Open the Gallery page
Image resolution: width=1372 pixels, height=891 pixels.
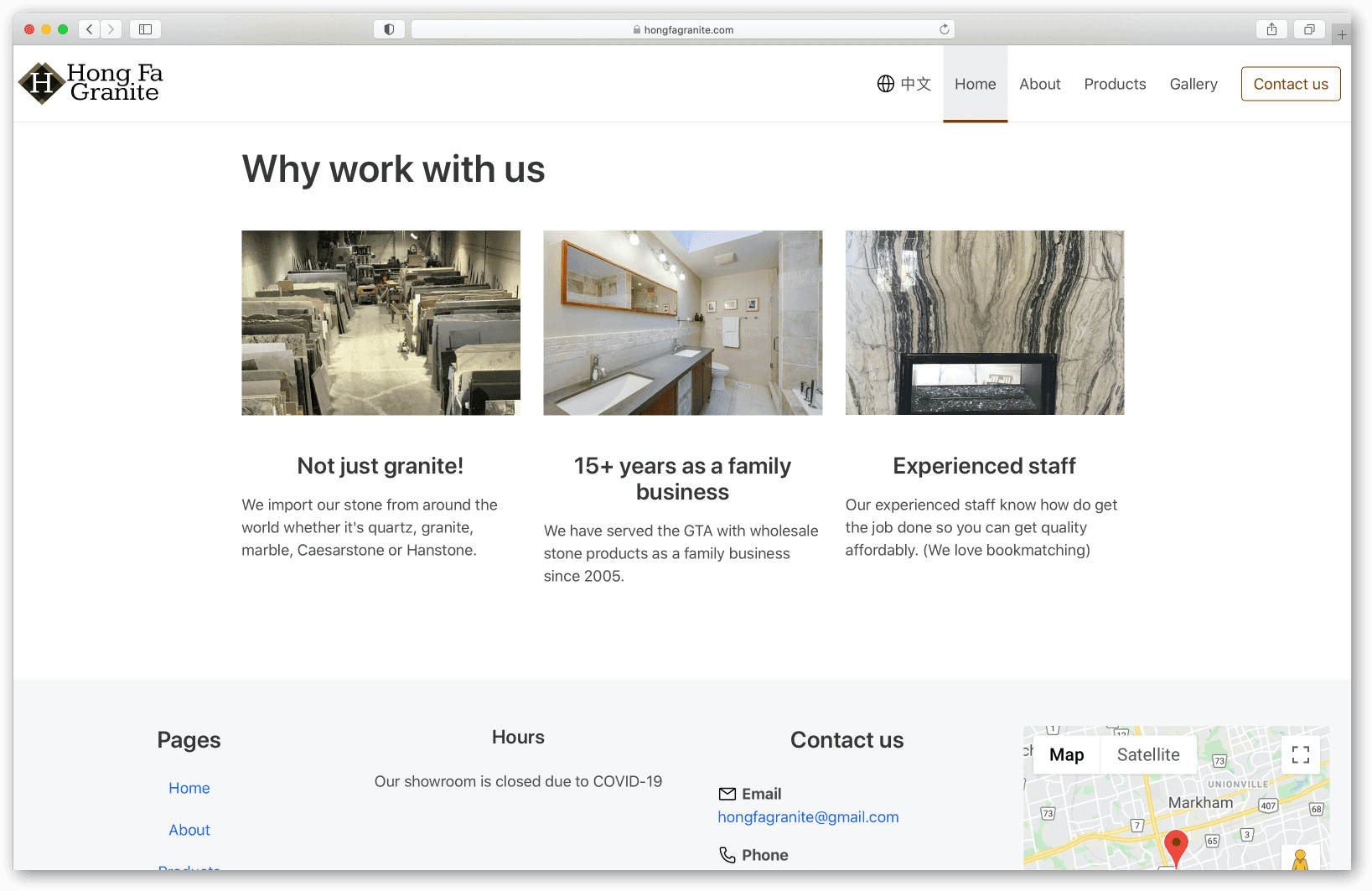click(1193, 84)
